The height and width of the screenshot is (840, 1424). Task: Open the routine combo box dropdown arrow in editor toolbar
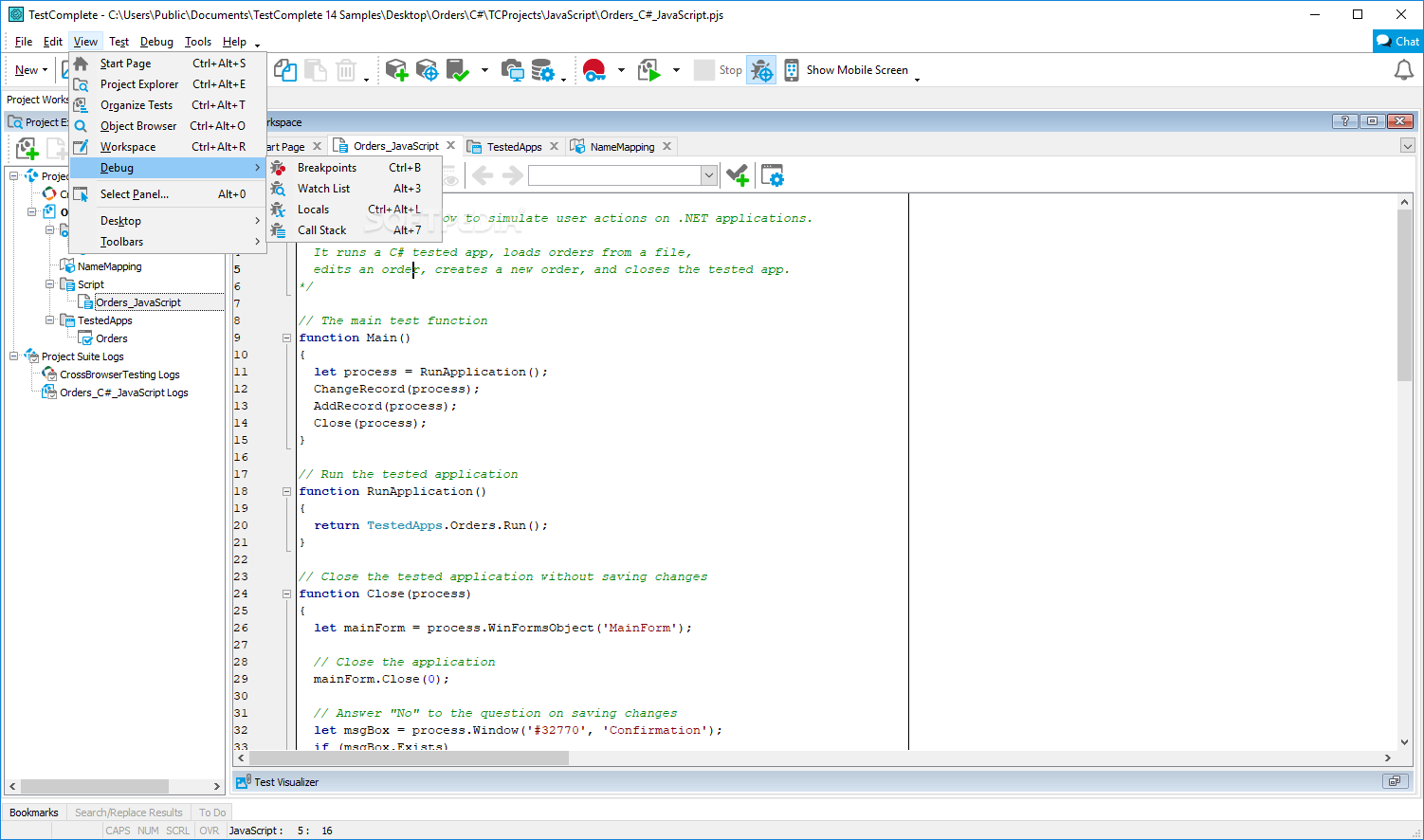(x=708, y=175)
